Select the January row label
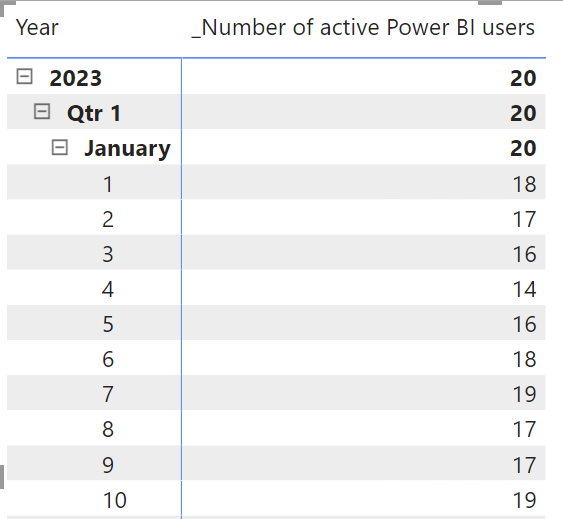 click(127, 148)
